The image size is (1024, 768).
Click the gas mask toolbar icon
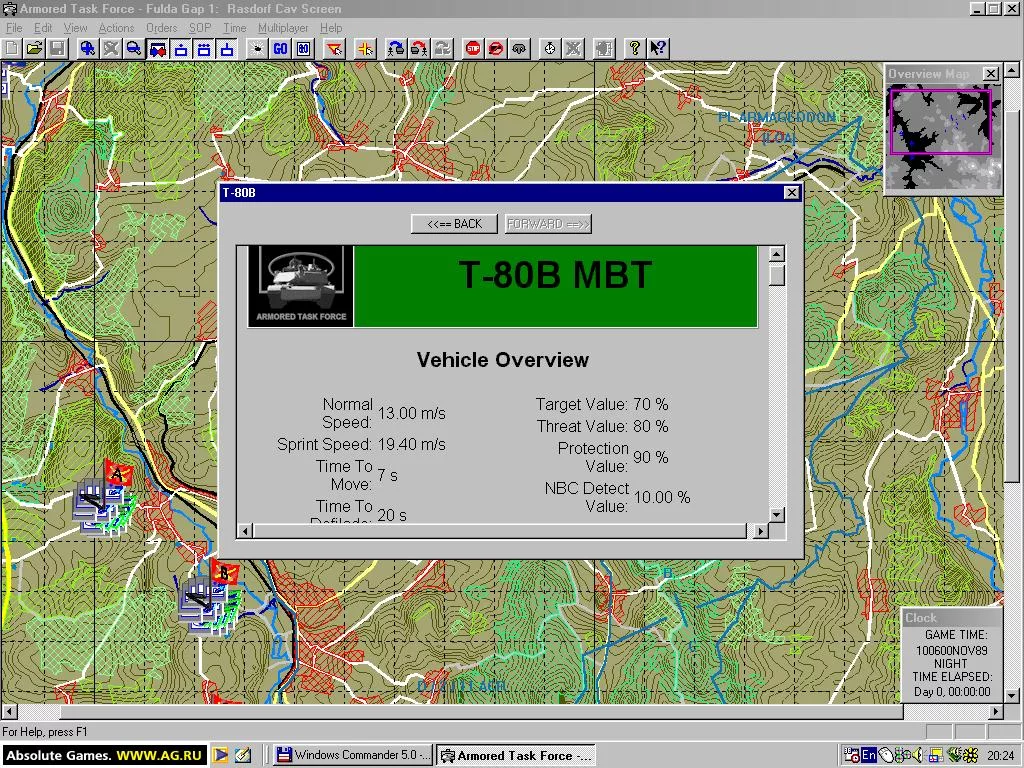pos(519,48)
